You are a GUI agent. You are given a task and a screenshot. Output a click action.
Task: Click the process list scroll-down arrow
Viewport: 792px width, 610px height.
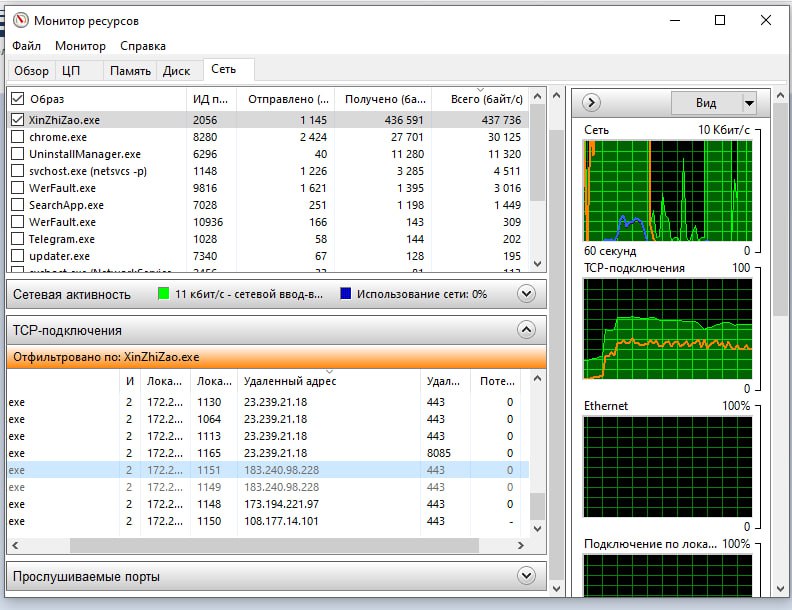(x=537, y=264)
